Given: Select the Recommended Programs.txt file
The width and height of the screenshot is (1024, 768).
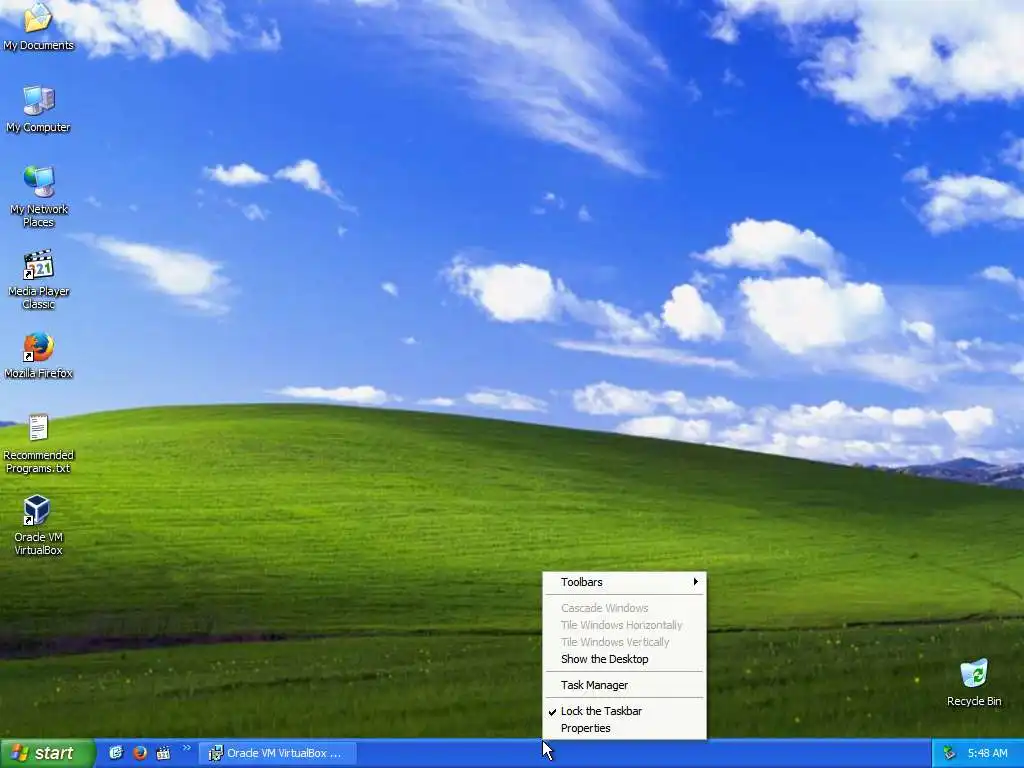Looking at the screenshot, I should pos(39,444).
